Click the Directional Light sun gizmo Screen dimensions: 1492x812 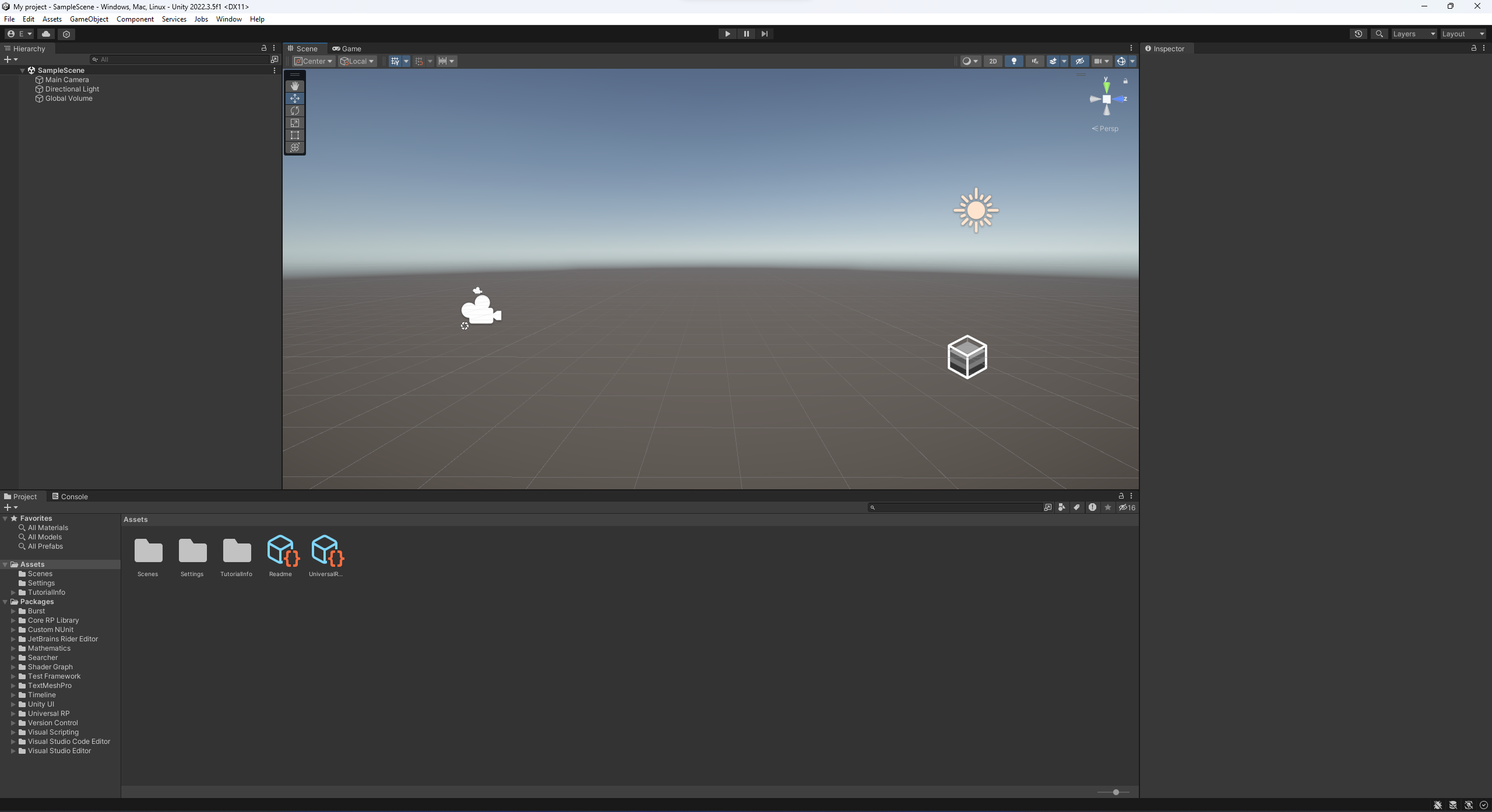tap(976, 210)
